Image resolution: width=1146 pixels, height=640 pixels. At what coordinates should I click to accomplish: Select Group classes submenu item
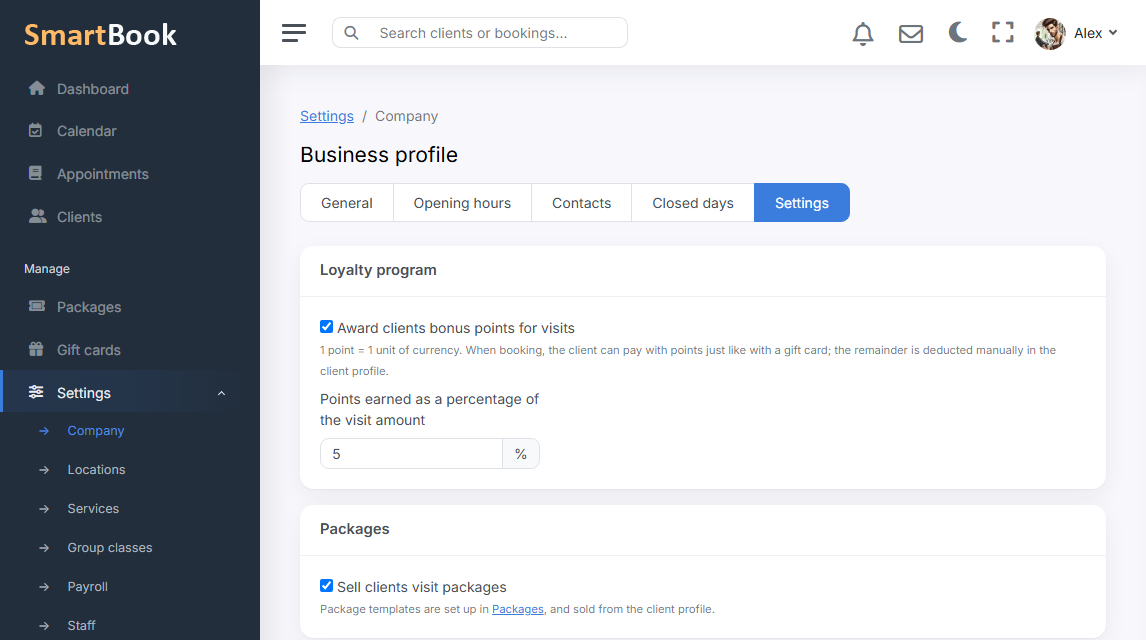click(x=110, y=547)
